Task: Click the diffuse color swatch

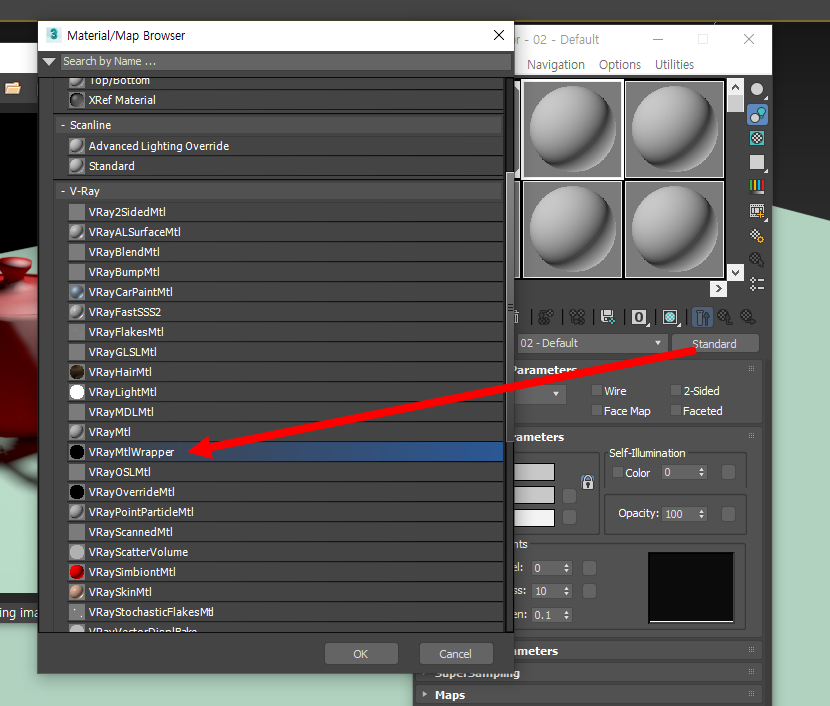Action: click(x=534, y=495)
